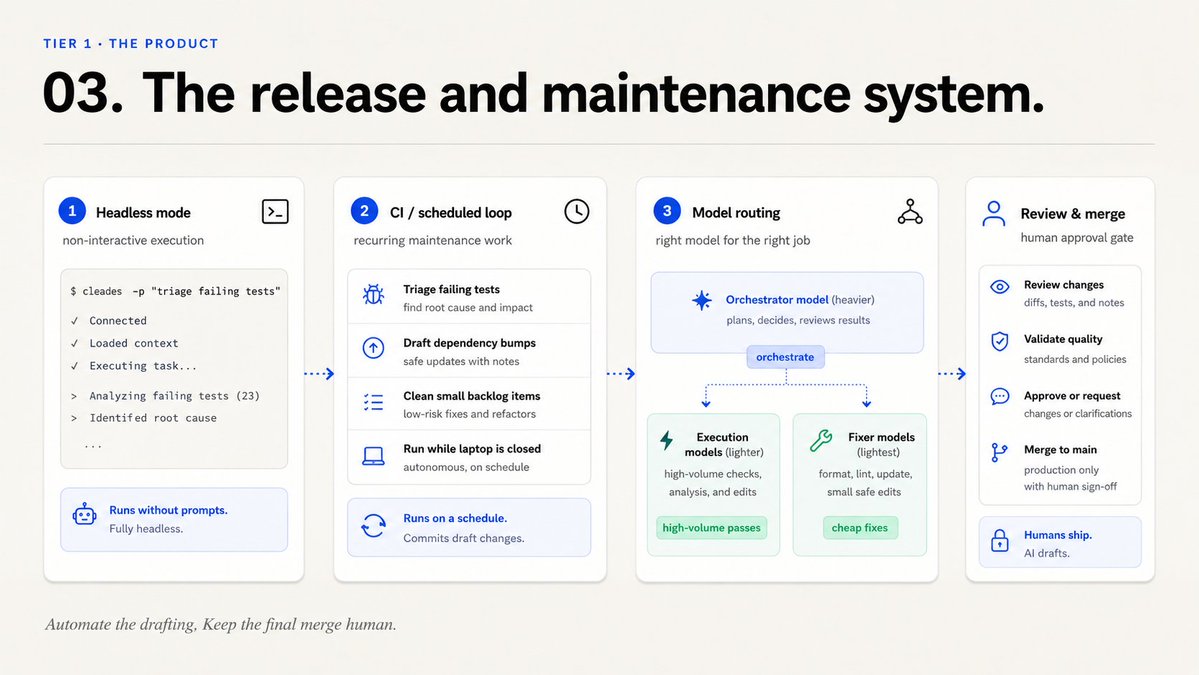
Task: Click the clock icon beside CI / scheduled loop
Action: click(x=577, y=212)
